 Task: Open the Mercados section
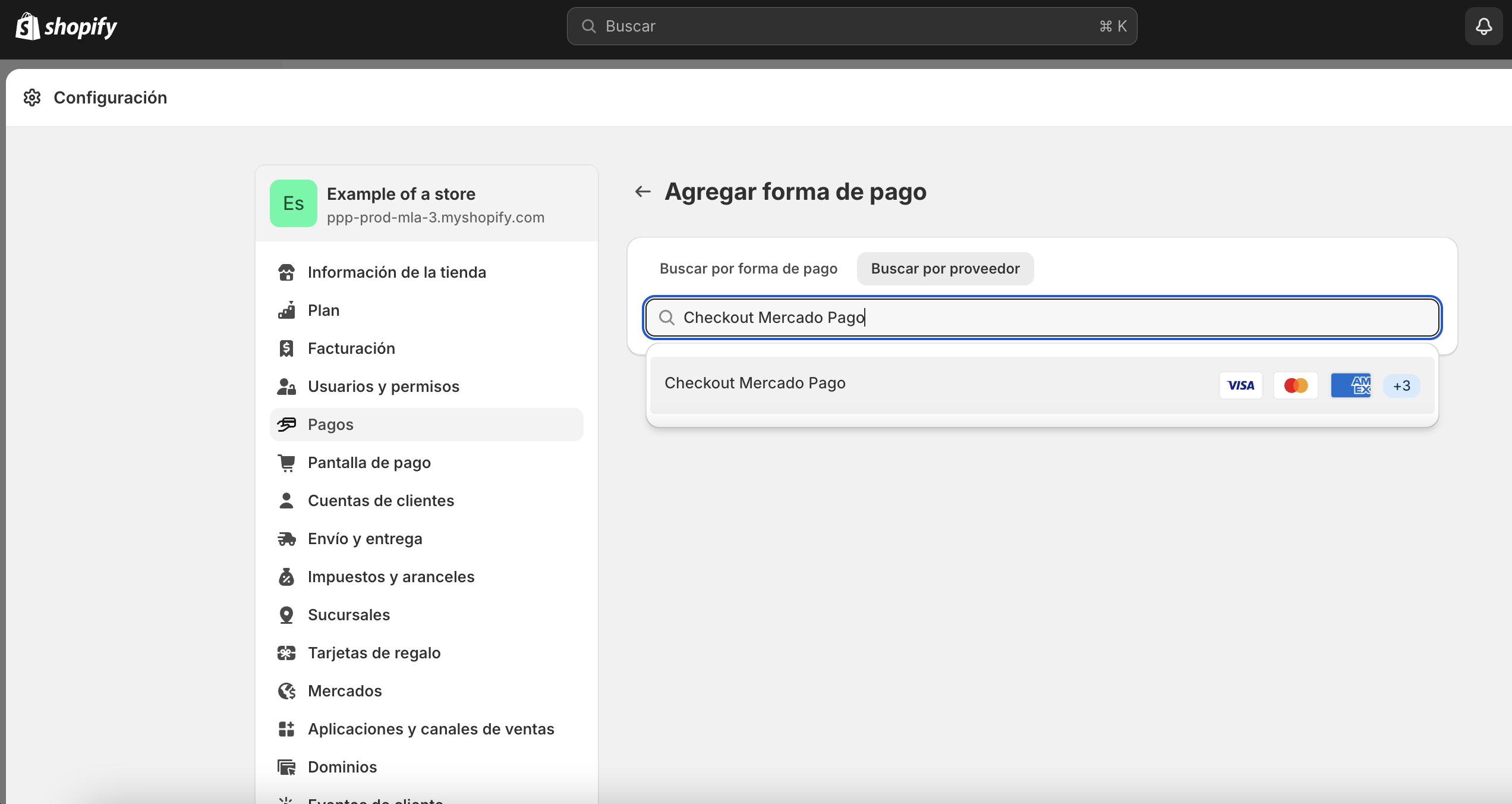[x=427, y=691]
